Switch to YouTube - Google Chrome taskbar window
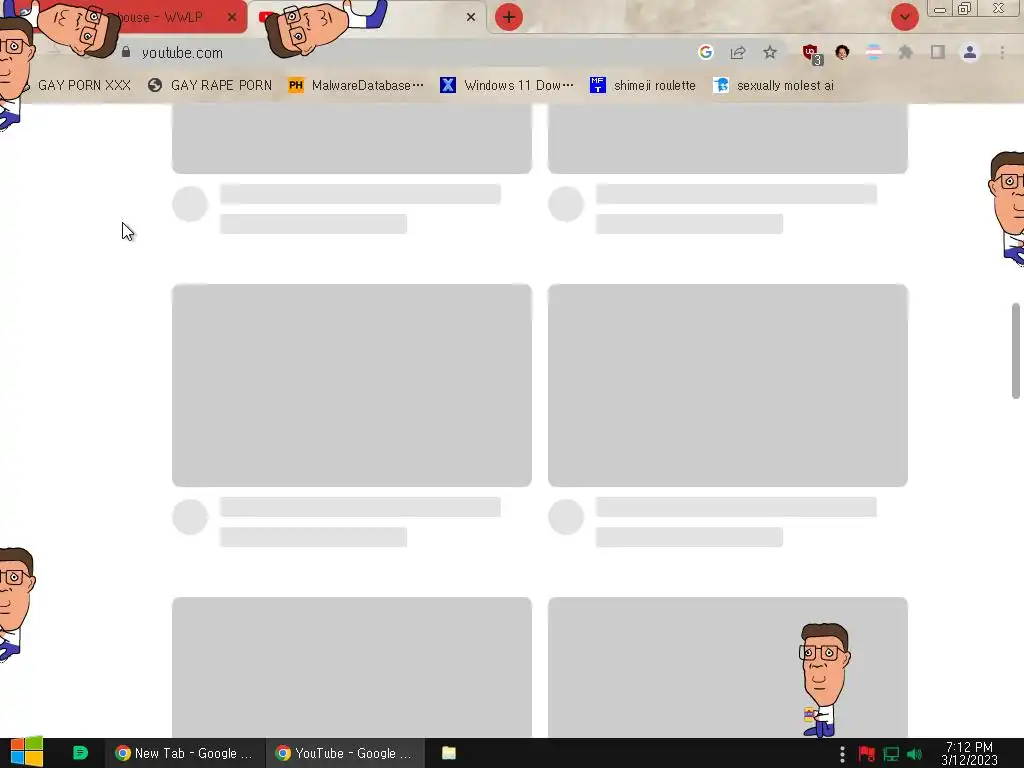Viewport: 1024px width, 768px height. coord(345,753)
